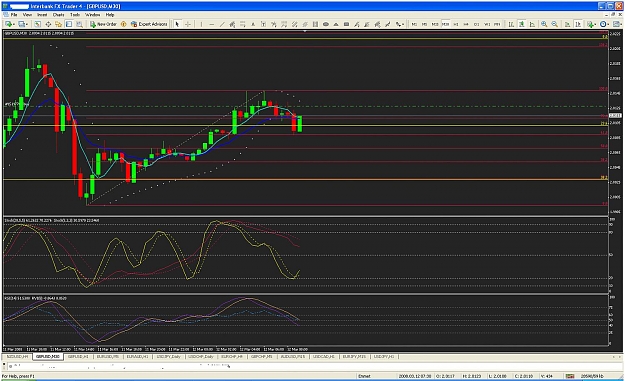Switch chart to W1 timeframe
This screenshot has height=381, width=625.
(x=487, y=24)
